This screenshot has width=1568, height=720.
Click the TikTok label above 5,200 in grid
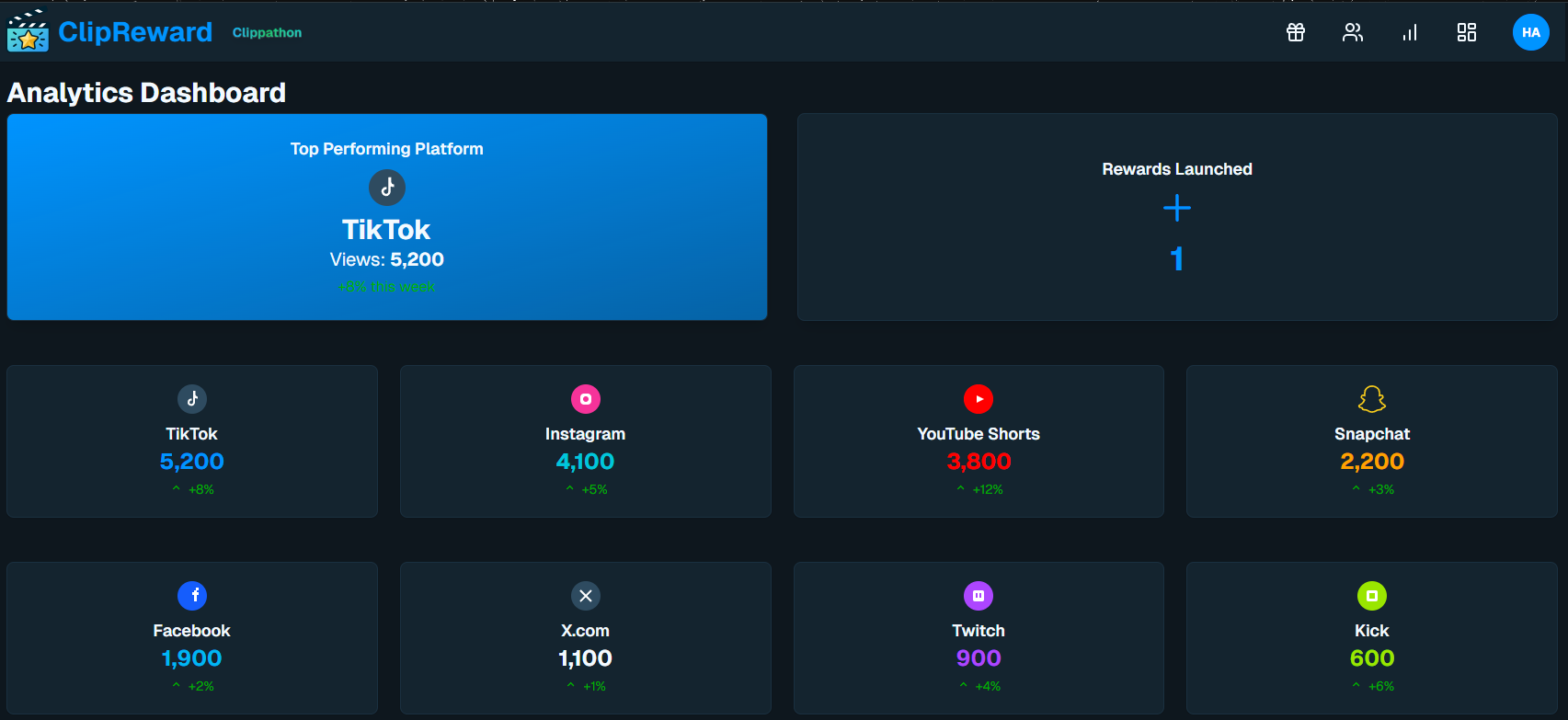(x=191, y=434)
